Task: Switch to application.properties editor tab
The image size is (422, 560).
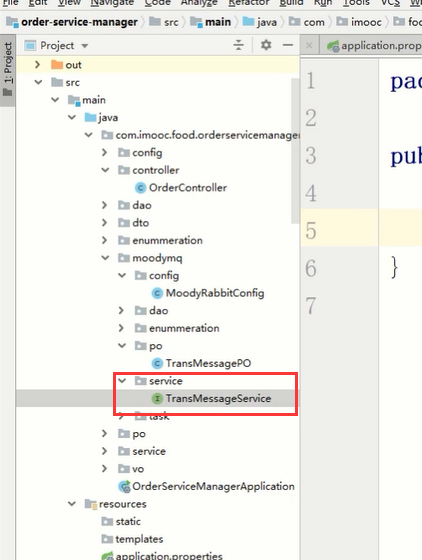Action: point(374,46)
